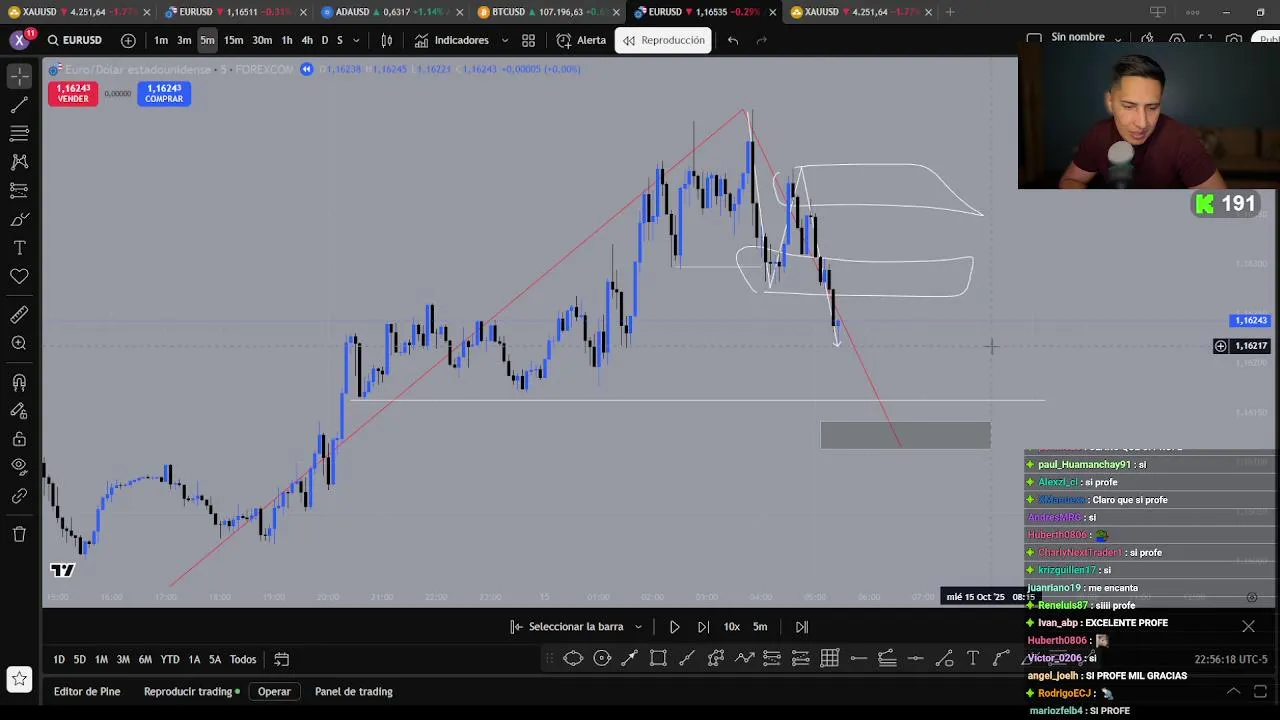Change the 10x replay speed
The width and height of the screenshot is (1280, 720).
(732, 627)
